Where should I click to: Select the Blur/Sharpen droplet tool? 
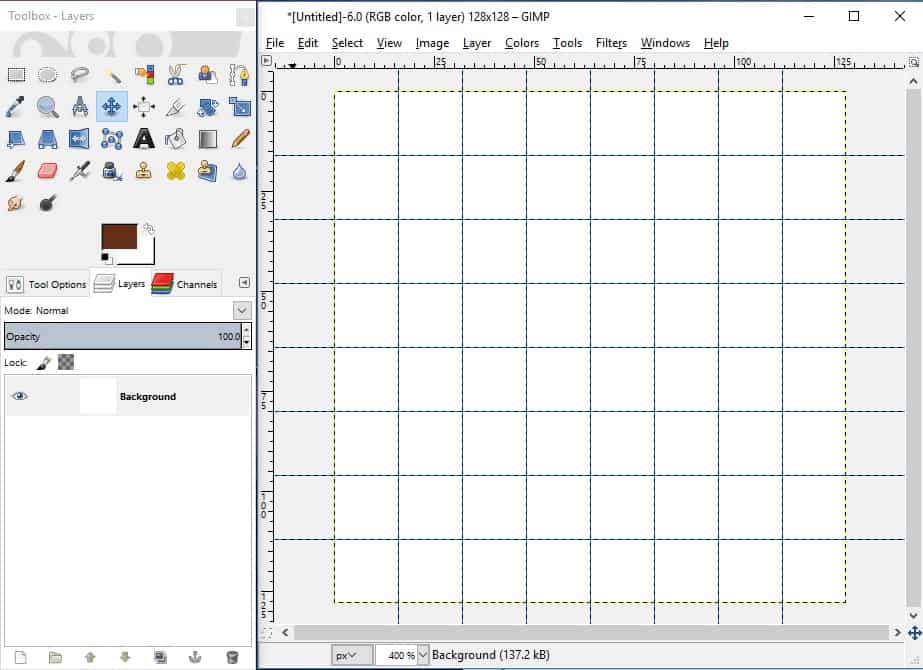[240, 171]
